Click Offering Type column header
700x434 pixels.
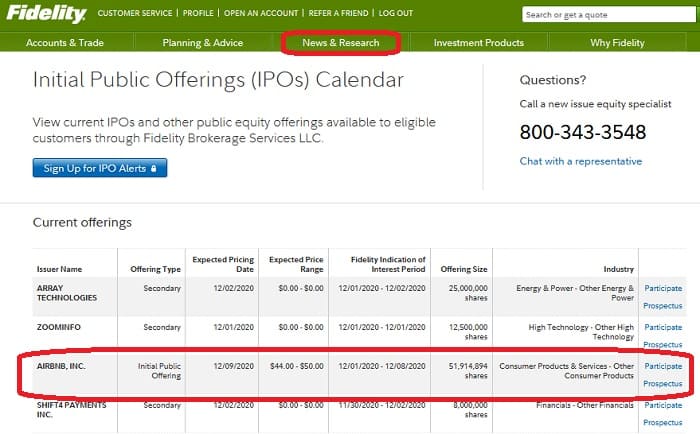coord(155,269)
